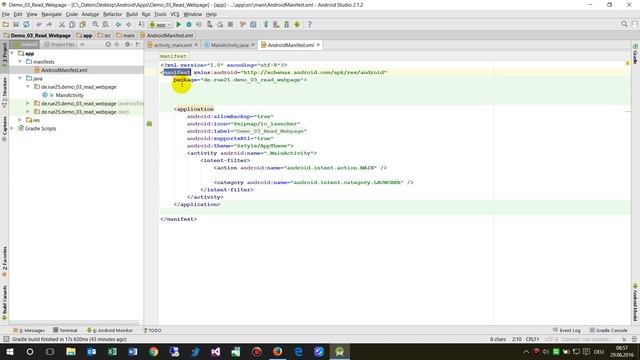Click the Cut scissors icon

62,24
